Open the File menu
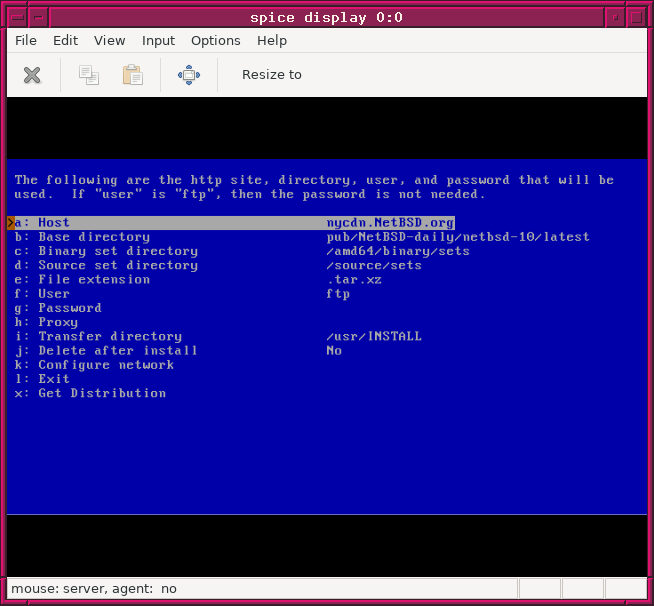654x606 pixels. 26,41
